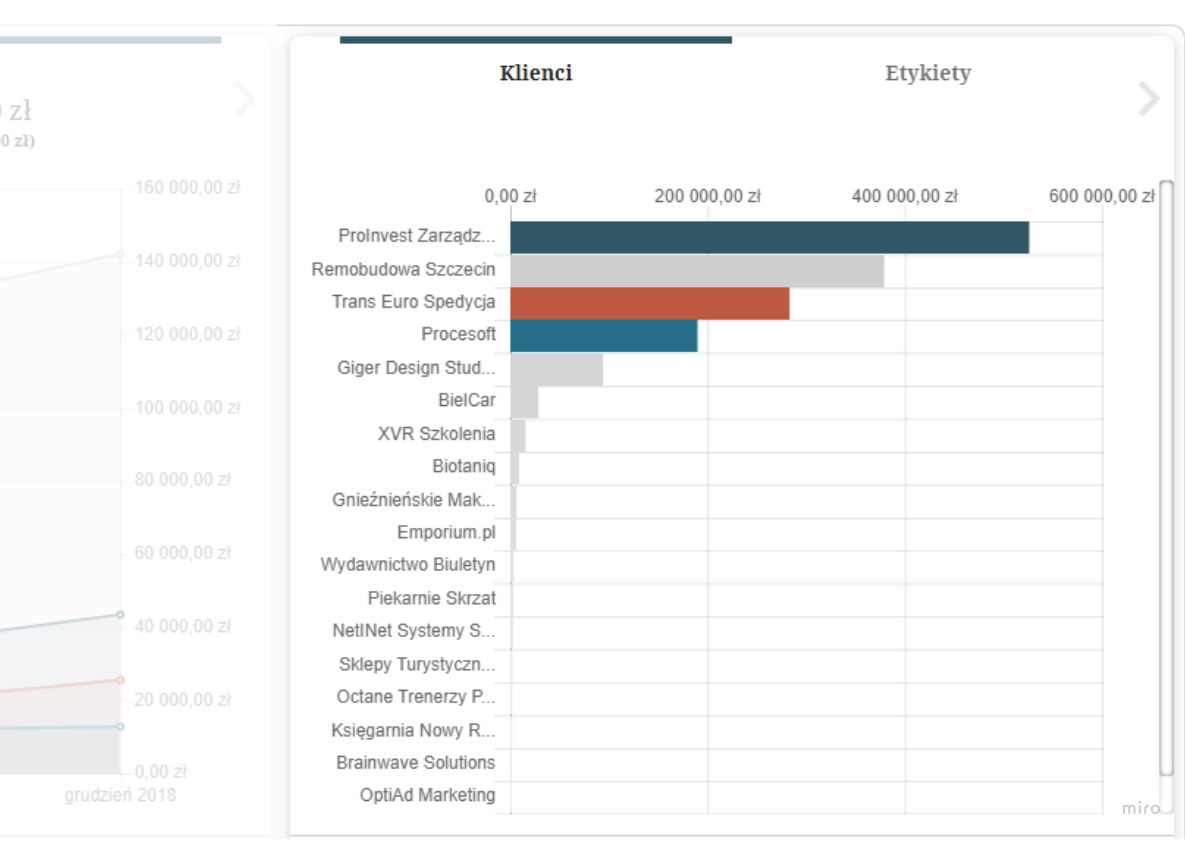
Task: Click the 'Remobudowa Szczecin' label
Action: point(403,269)
